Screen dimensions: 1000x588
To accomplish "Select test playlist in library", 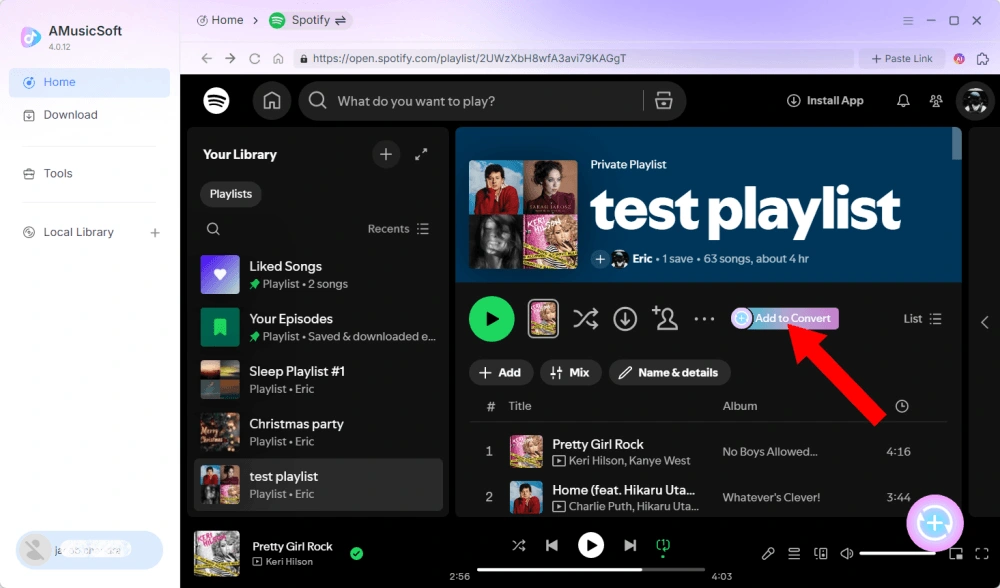I will point(318,485).
